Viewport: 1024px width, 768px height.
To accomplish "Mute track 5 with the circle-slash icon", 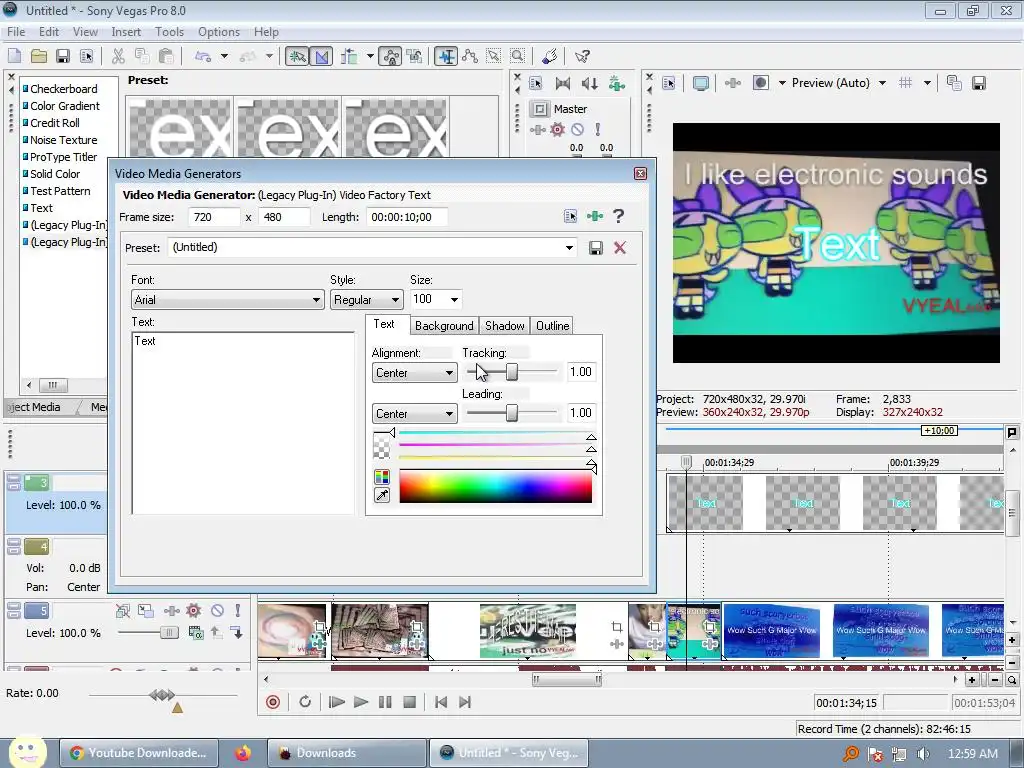I will (217, 611).
